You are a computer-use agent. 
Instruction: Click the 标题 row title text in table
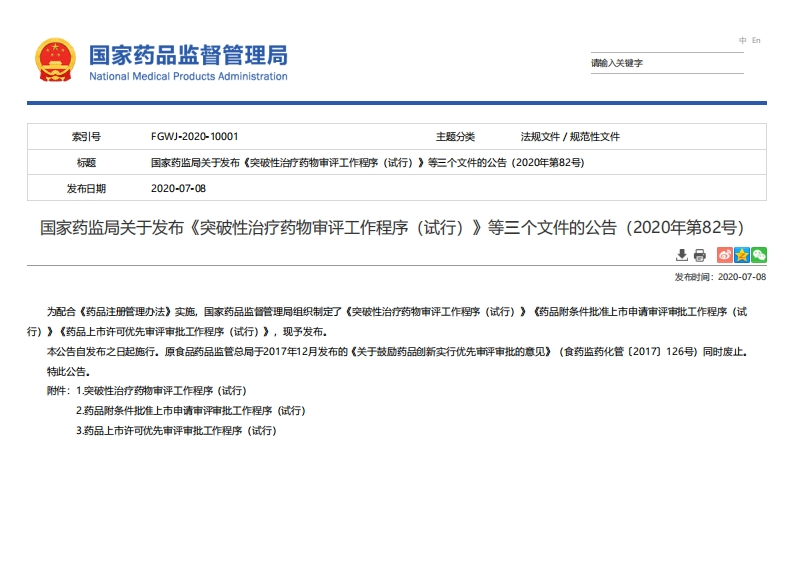[367, 162]
